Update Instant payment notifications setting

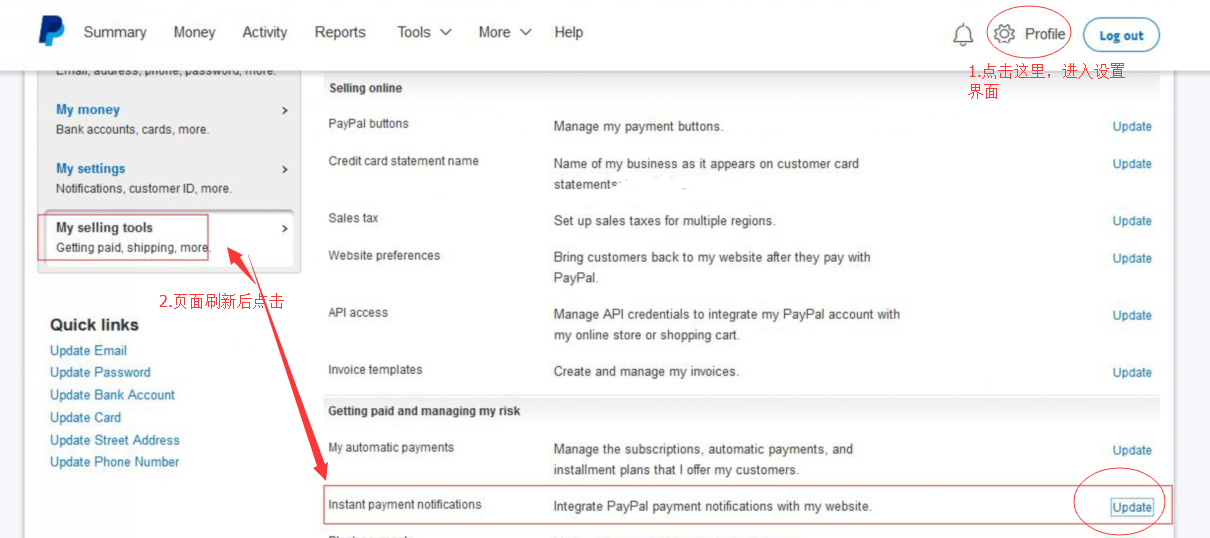(1132, 507)
